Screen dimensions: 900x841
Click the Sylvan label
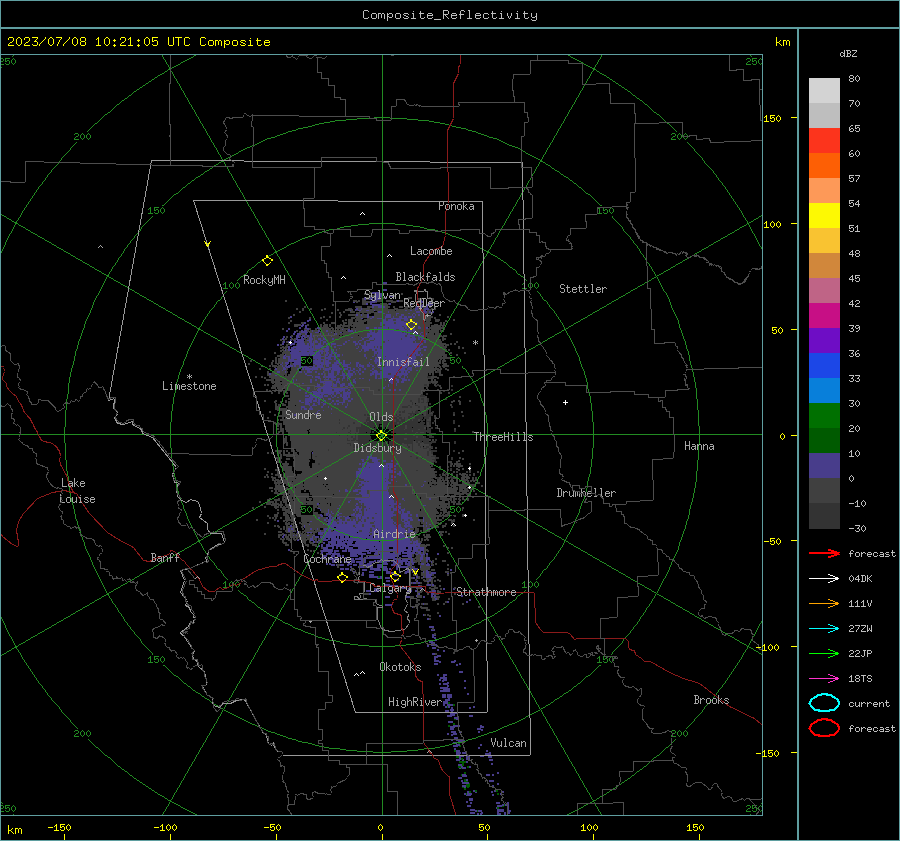click(x=382, y=295)
